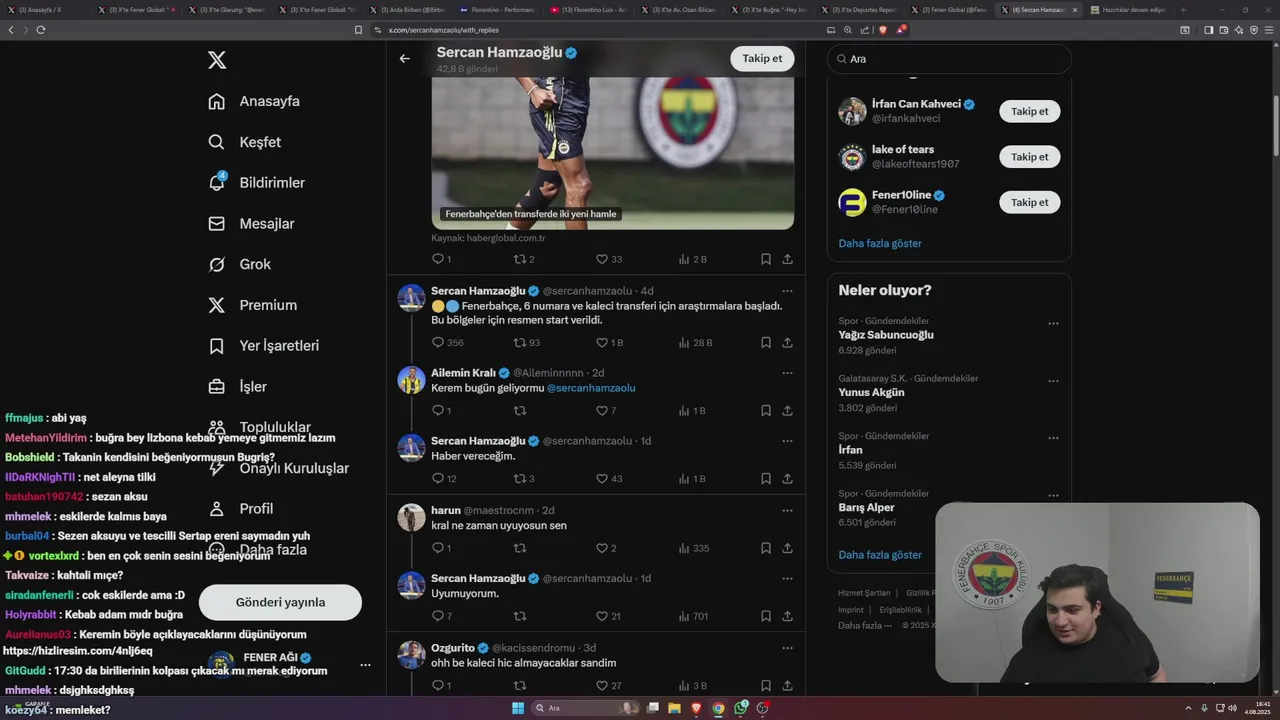Screen dimensions: 1280x720
Task: Reload the page with the browser refresh icon
Action: [x=41, y=30]
